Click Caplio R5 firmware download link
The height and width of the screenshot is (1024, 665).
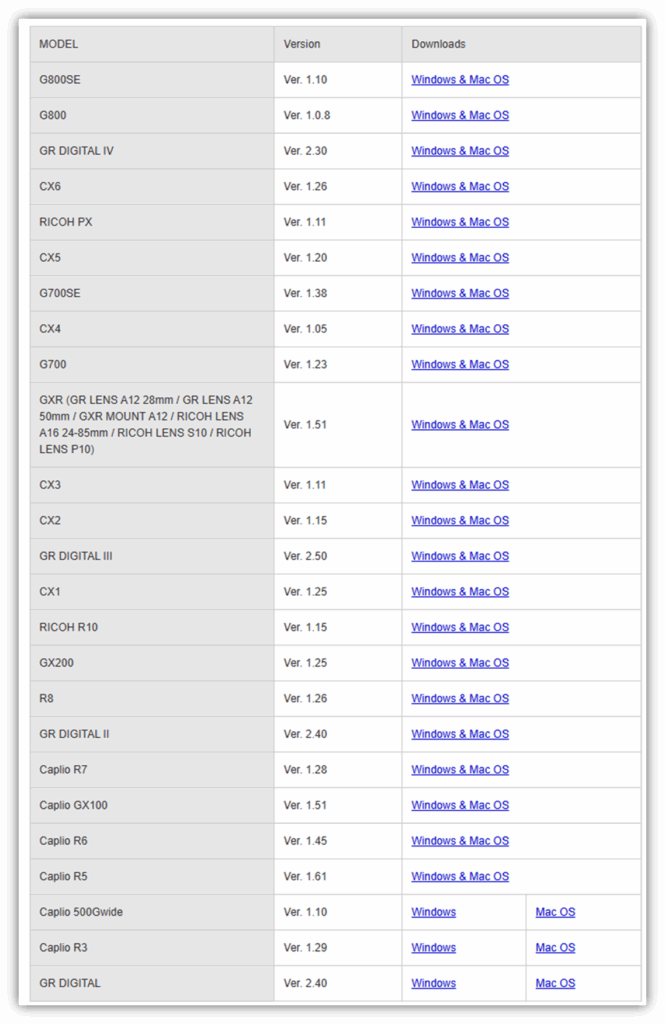click(460, 876)
